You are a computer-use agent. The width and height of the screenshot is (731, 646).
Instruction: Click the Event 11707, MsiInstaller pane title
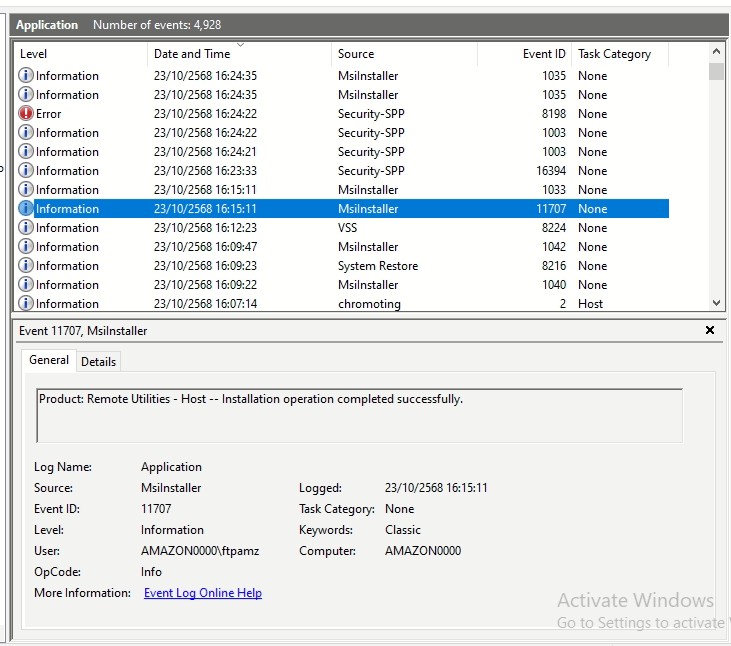click(x=83, y=331)
